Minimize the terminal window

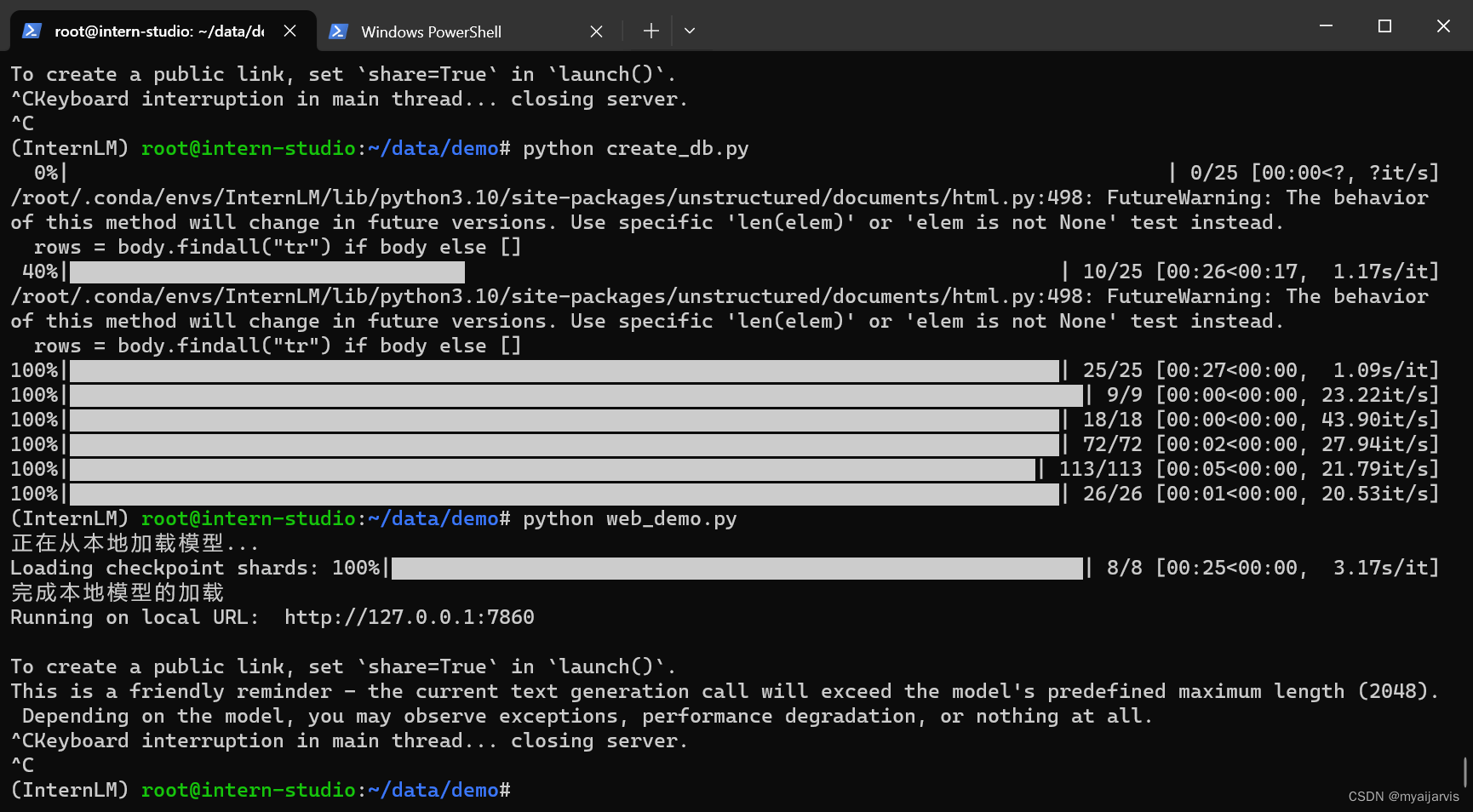pyautogui.click(x=1326, y=26)
